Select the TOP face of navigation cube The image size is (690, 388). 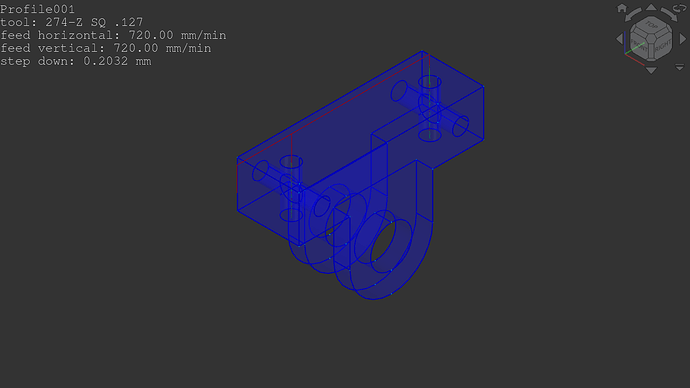pos(651,25)
